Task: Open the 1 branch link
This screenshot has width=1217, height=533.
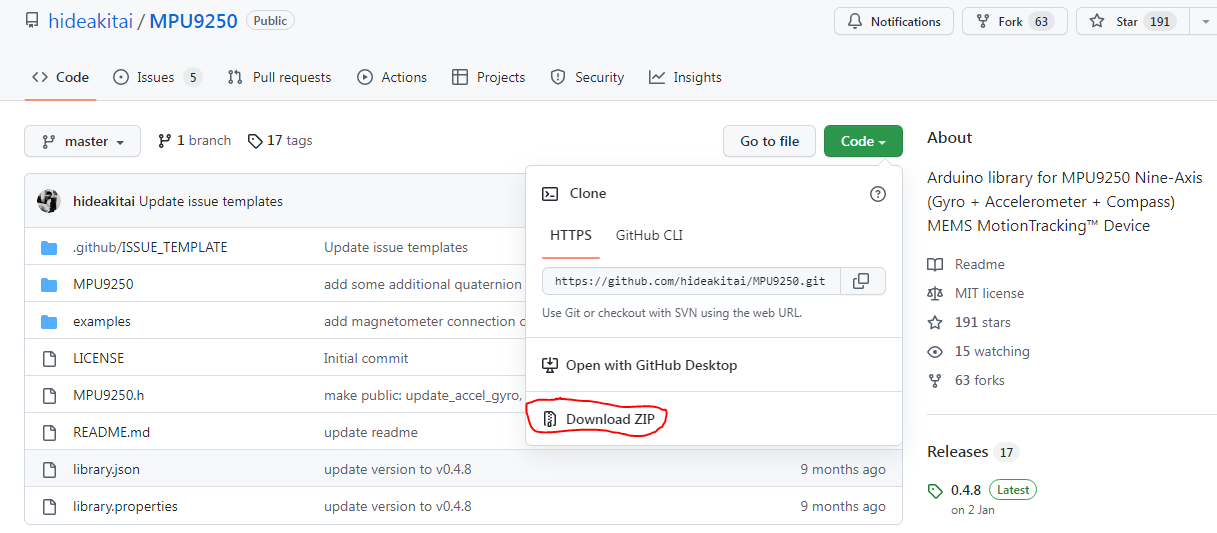Action: coord(194,141)
